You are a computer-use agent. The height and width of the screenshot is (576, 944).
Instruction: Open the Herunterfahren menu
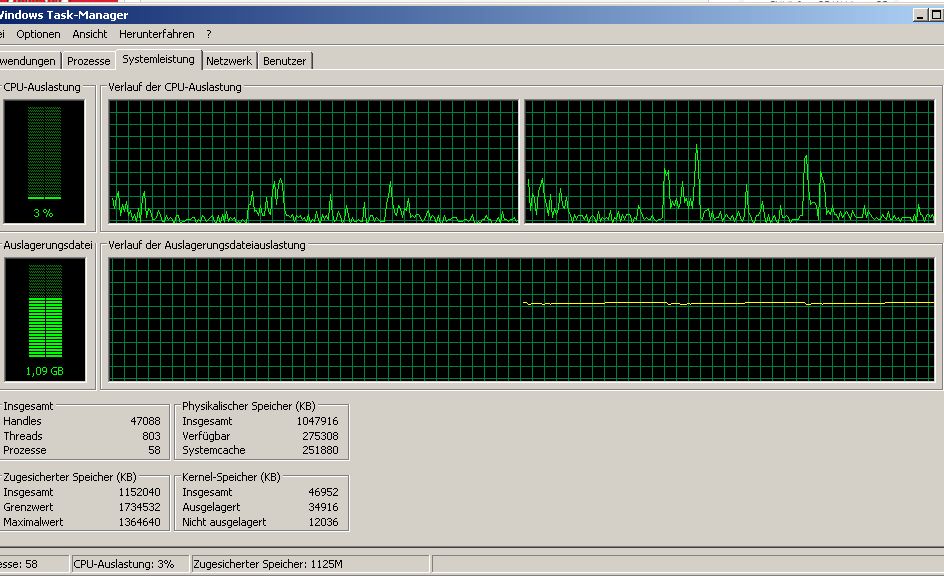pyautogui.click(x=157, y=34)
